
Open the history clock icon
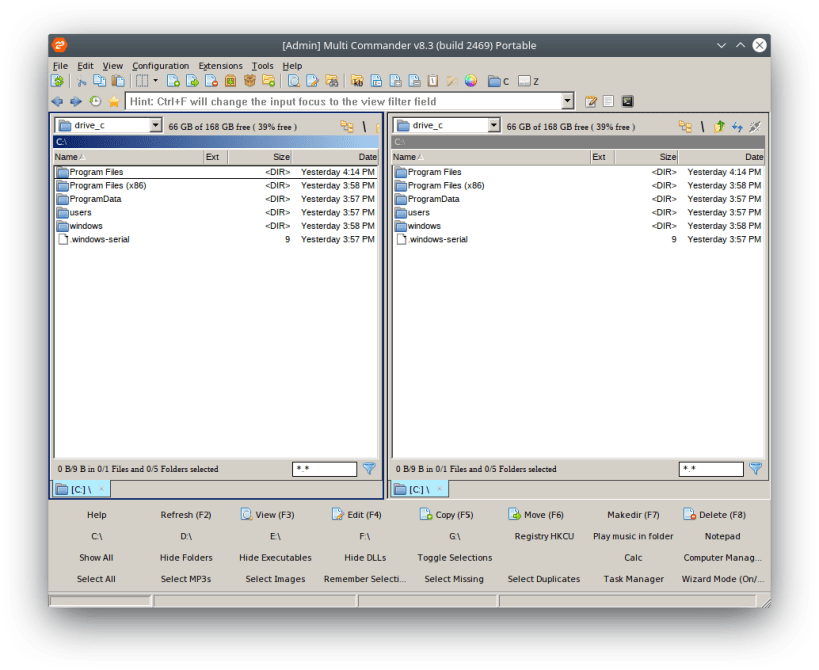(x=95, y=101)
